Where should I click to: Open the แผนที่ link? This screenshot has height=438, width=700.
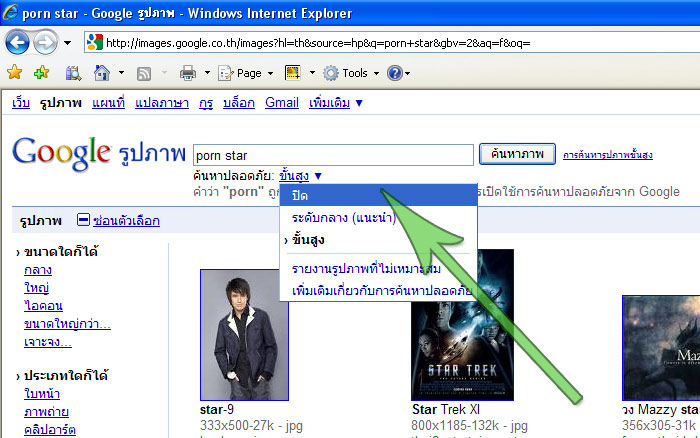(x=108, y=103)
